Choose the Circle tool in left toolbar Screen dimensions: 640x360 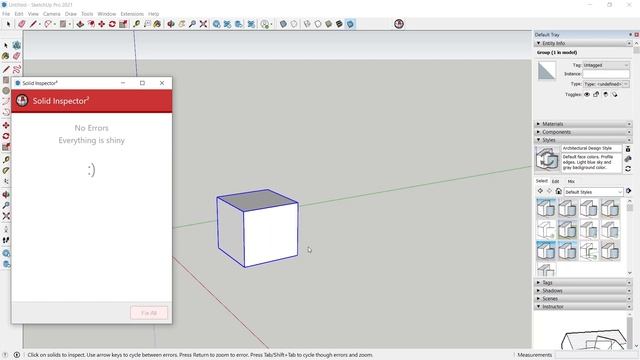[x=6, y=91]
